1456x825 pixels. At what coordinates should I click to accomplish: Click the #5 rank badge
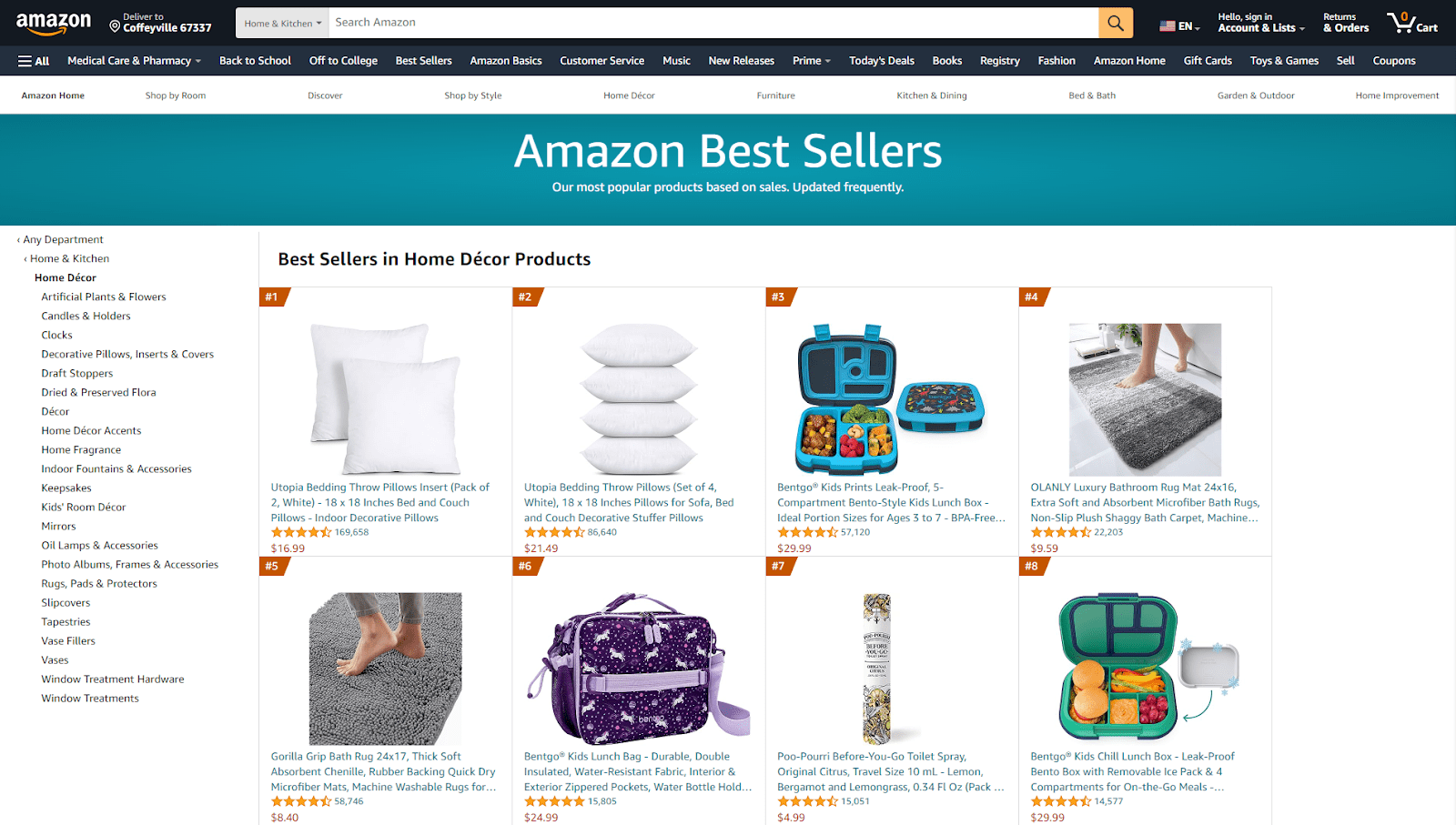[273, 566]
